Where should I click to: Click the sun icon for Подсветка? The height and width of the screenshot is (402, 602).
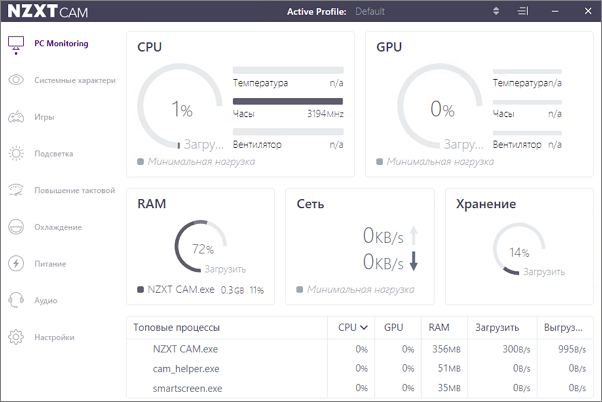(16, 154)
